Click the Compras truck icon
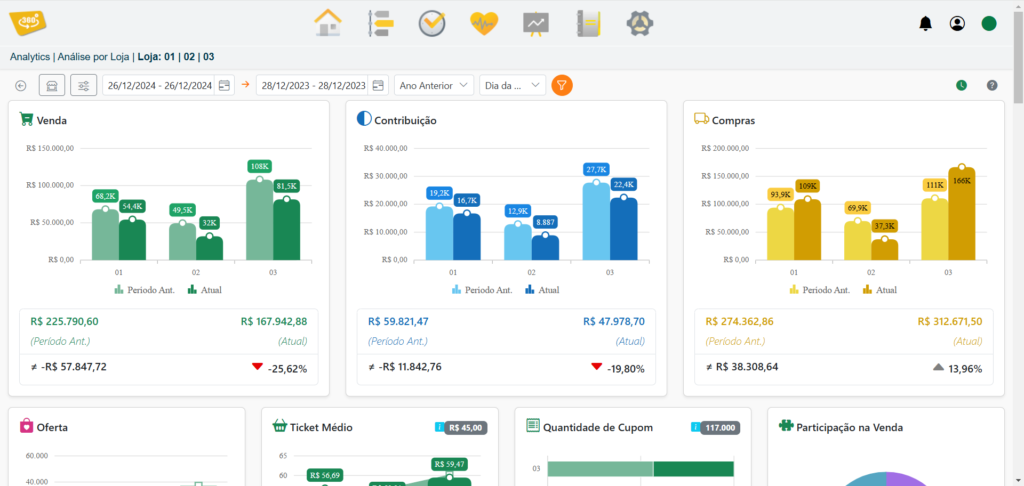This screenshot has height=486, width=1024. [x=701, y=119]
